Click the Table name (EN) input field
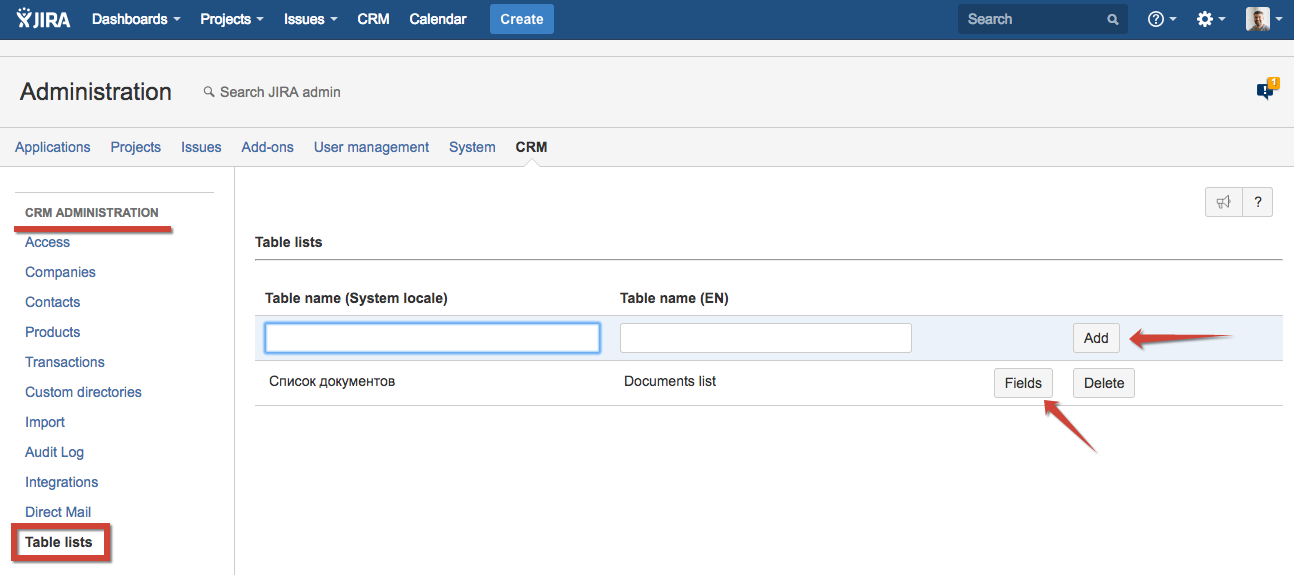 (765, 338)
